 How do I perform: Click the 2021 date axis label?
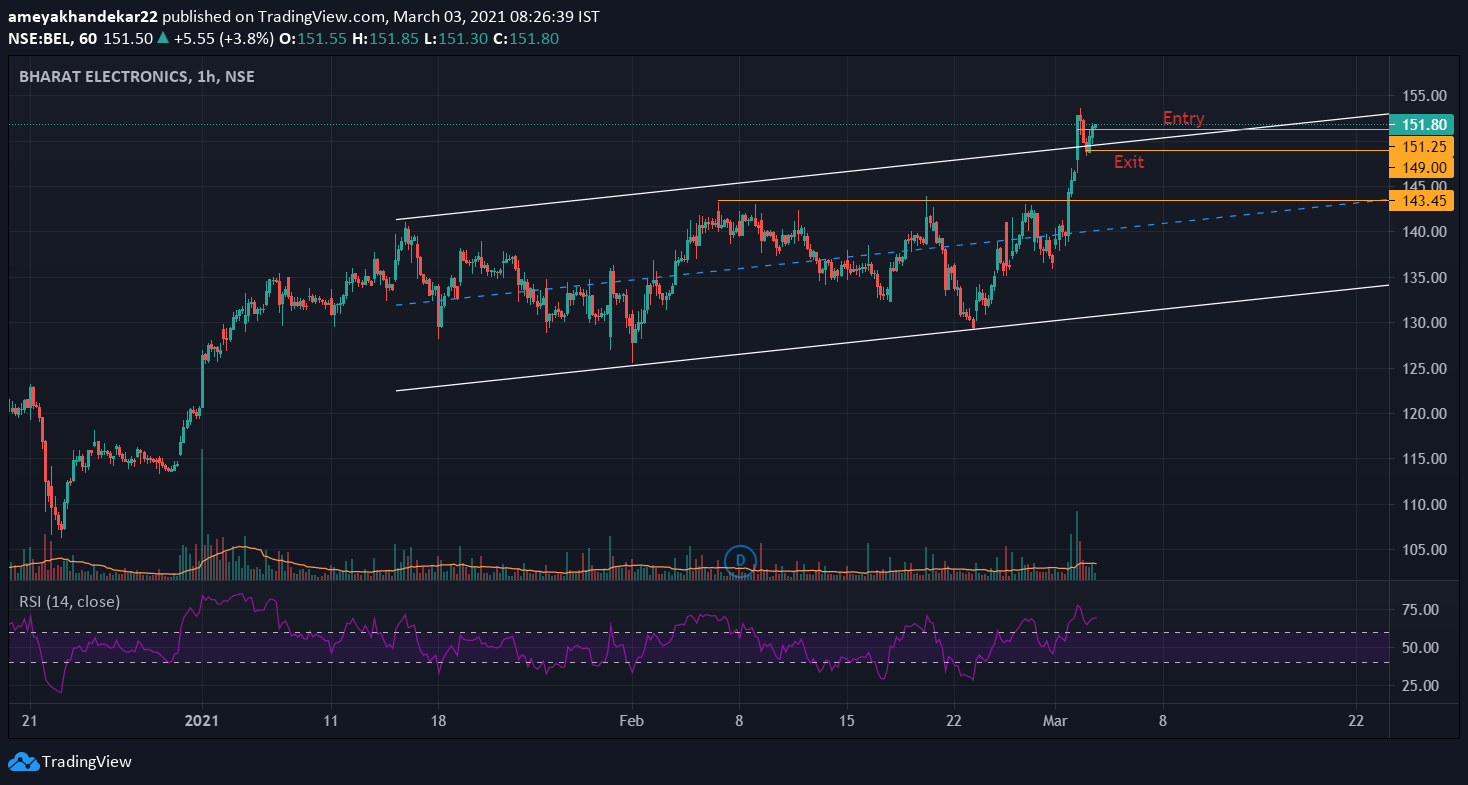(x=202, y=720)
